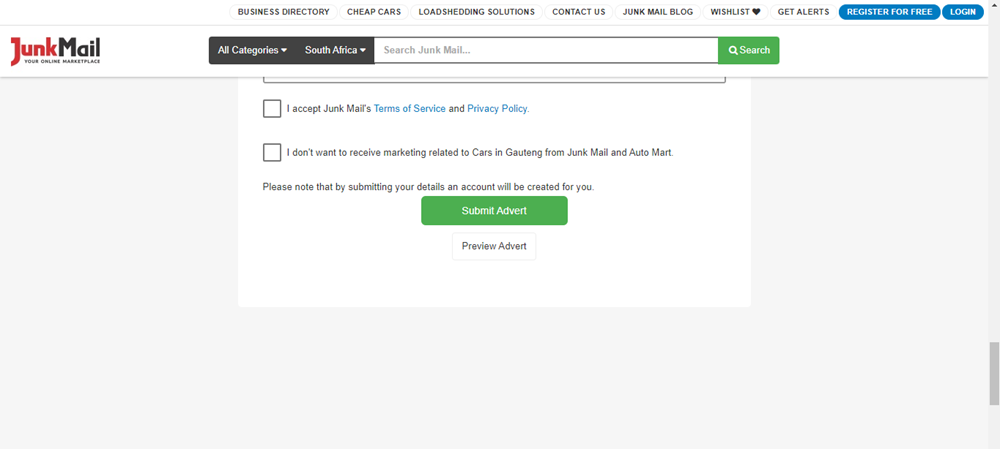The width and height of the screenshot is (1000, 449).
Task: Open the South Africa location dropdown
Action: (x=335, y=50)
